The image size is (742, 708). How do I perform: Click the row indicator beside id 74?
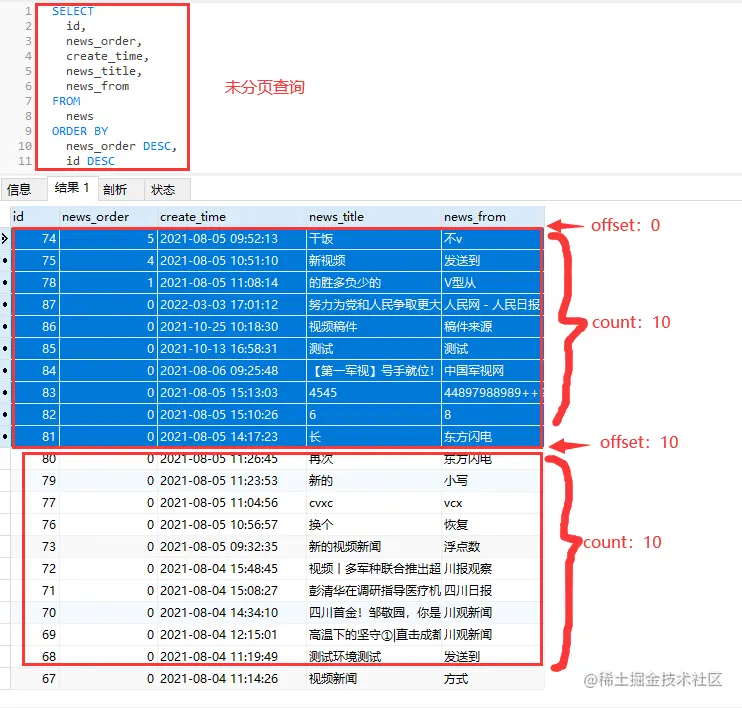[x=5, y=239]
